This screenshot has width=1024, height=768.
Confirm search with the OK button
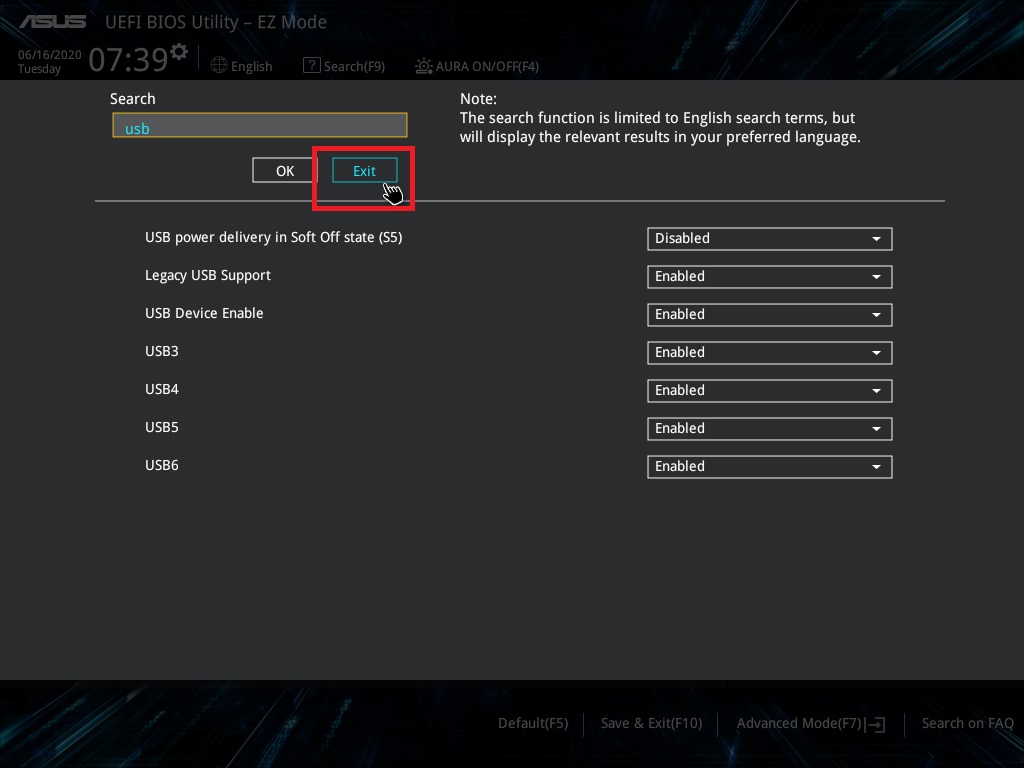[x=285, y=170]
